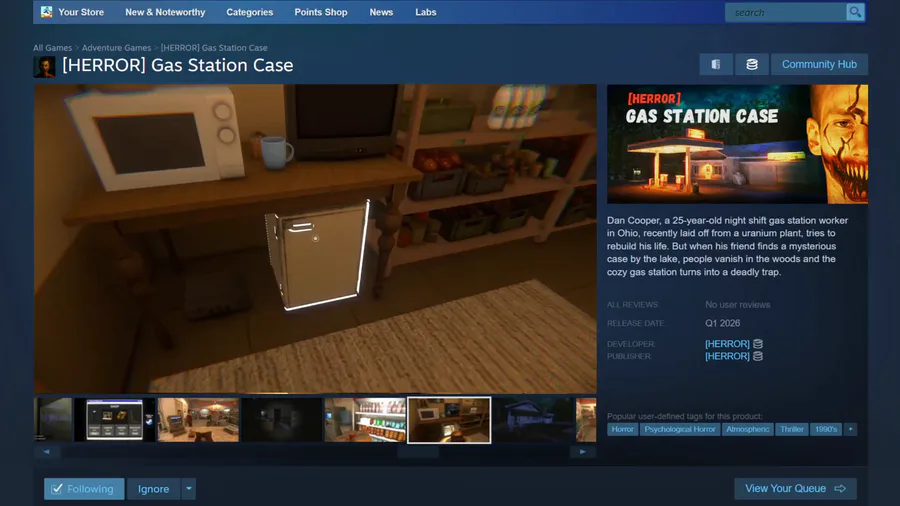
Task: Click the database icon next to developer HERROR
Action: pyautogui.click(x=758, y=344)
